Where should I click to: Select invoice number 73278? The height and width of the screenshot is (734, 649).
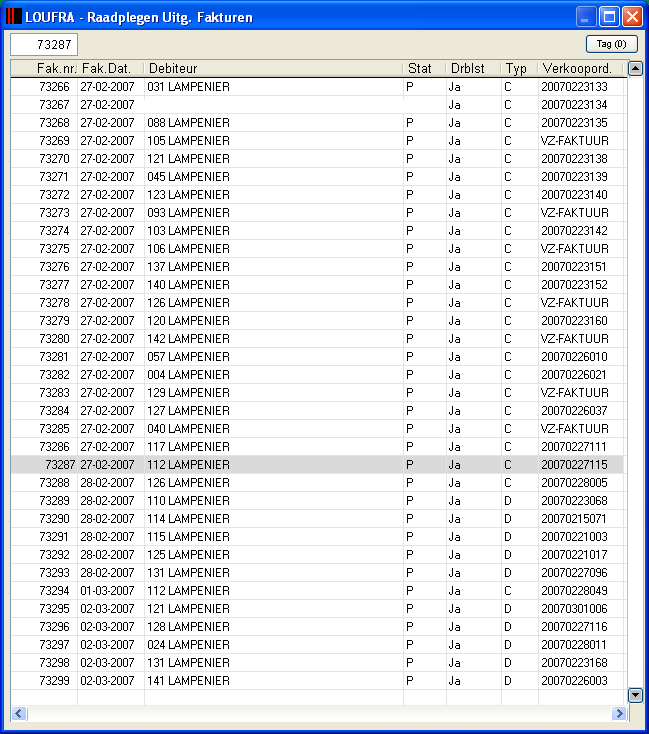pos(54,303)
